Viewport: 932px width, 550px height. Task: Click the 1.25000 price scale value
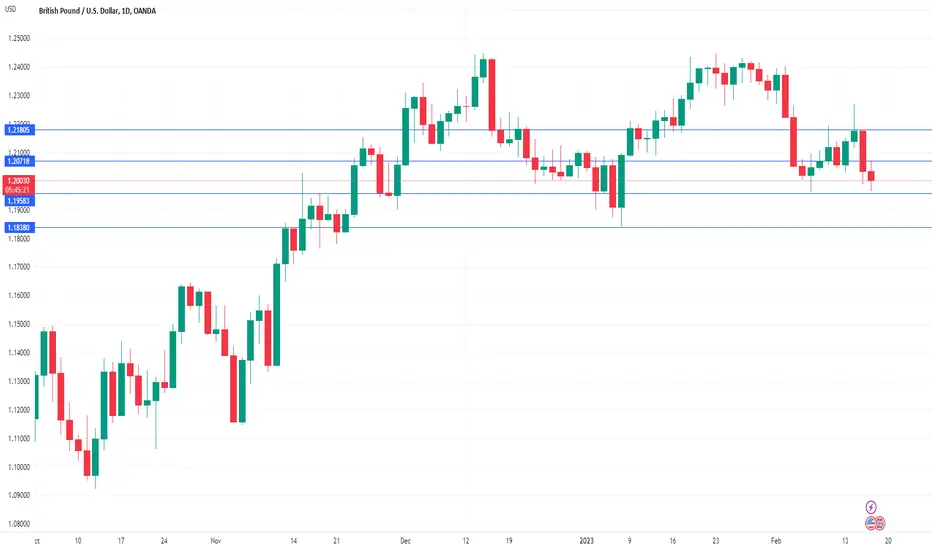coord(19,38)
